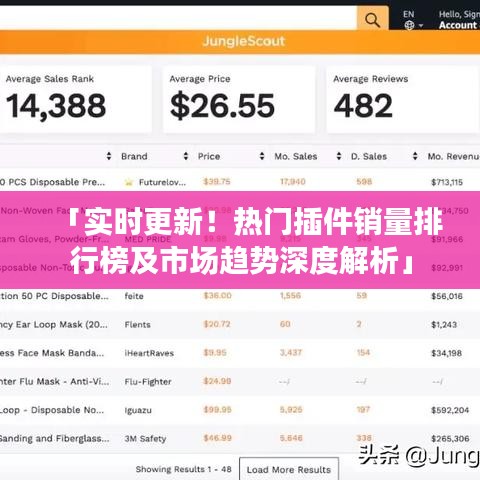Click the Mo. Sales column header
Viewport: 480px width, 480px height.
[x=296, y=156]
